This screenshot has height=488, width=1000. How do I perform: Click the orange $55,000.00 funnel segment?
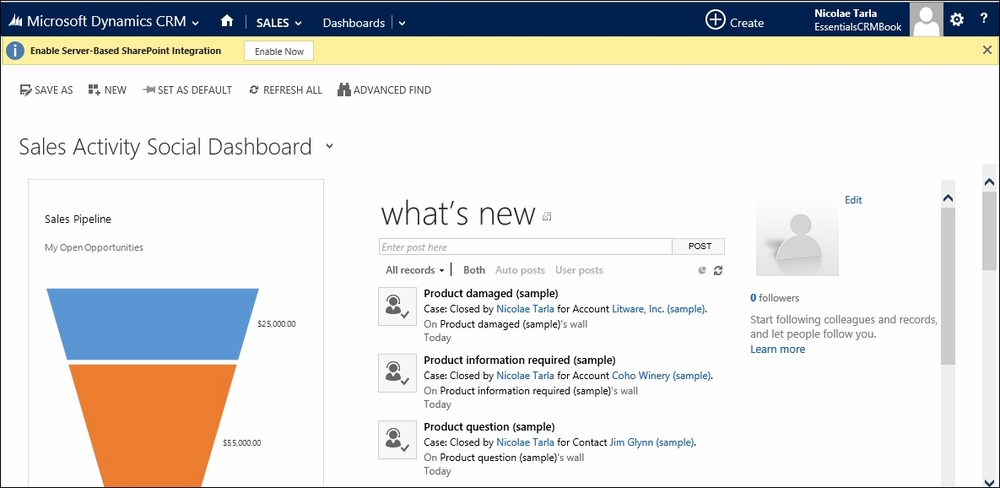[x=152, y=424]
